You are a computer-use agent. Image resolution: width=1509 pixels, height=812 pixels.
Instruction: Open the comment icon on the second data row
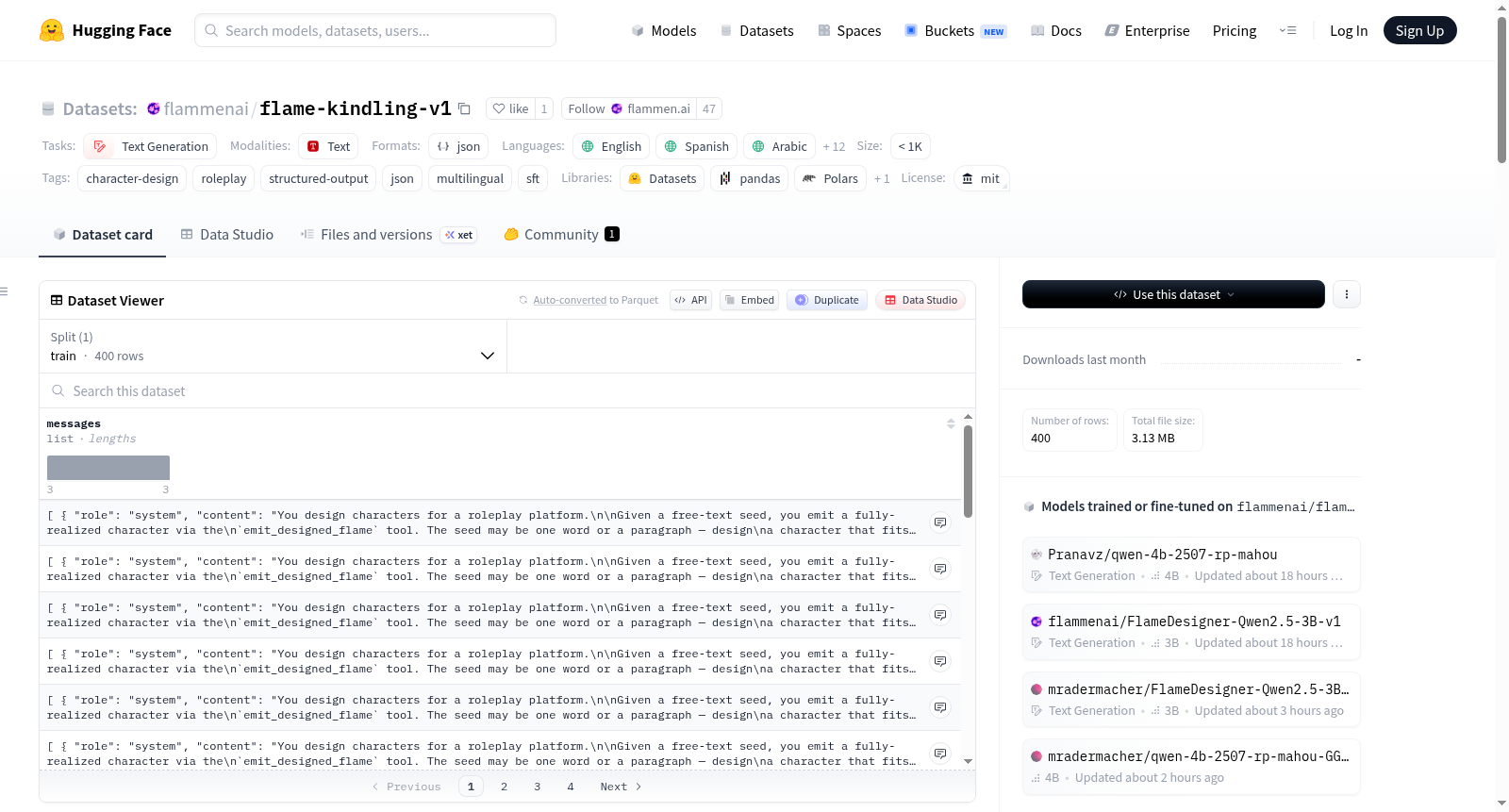tap(940, 569)
